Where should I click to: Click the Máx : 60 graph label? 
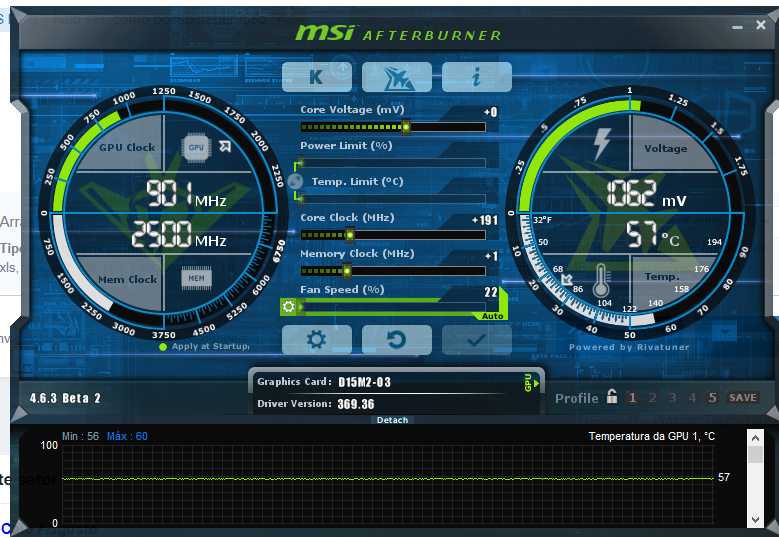pos(127,436)
